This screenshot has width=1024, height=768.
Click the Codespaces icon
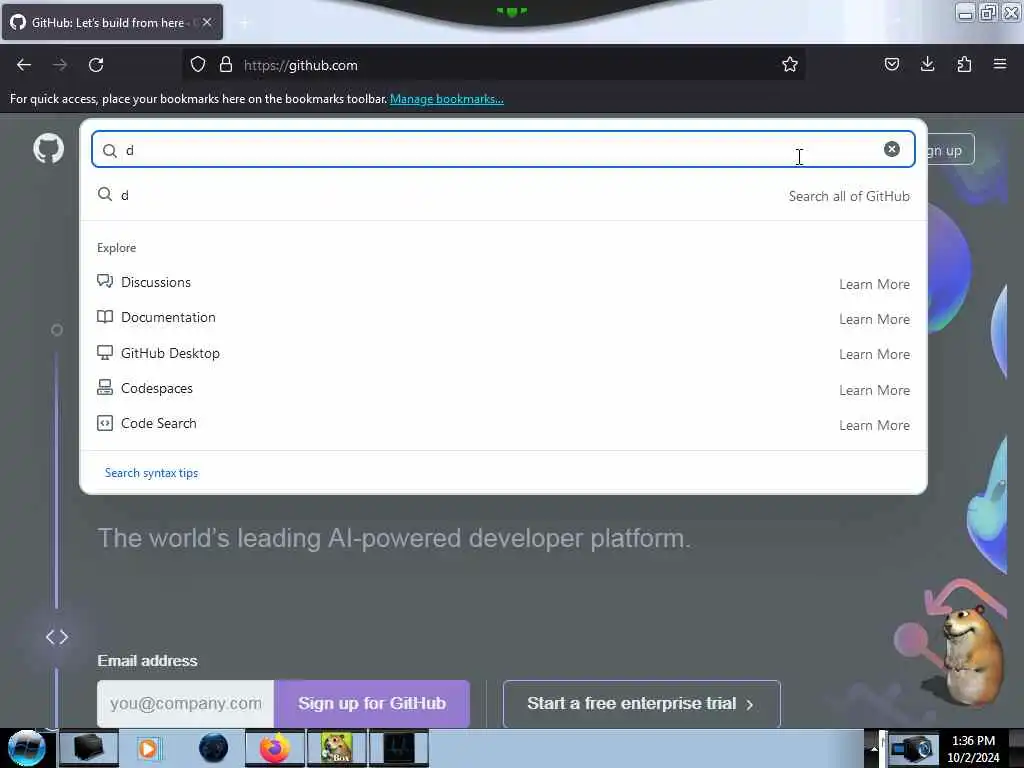pyautogui.click(x=104, y=387)
